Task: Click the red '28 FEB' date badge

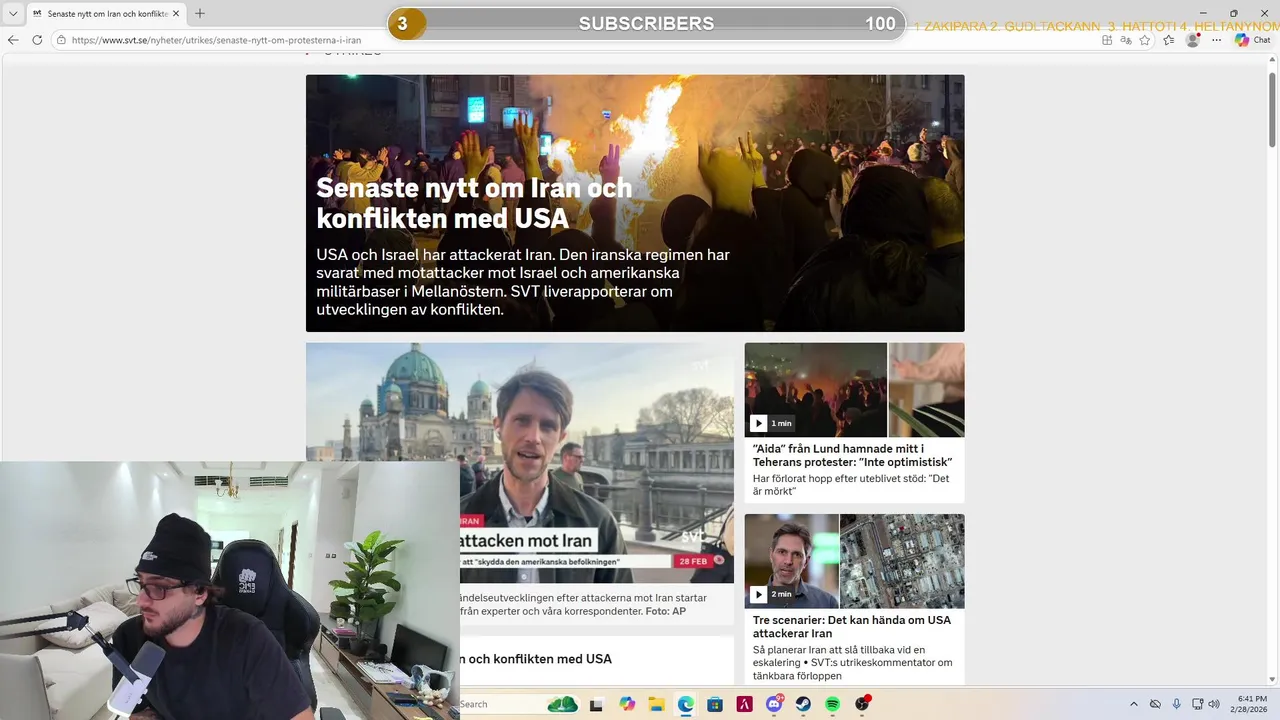Action: point(693,561)
